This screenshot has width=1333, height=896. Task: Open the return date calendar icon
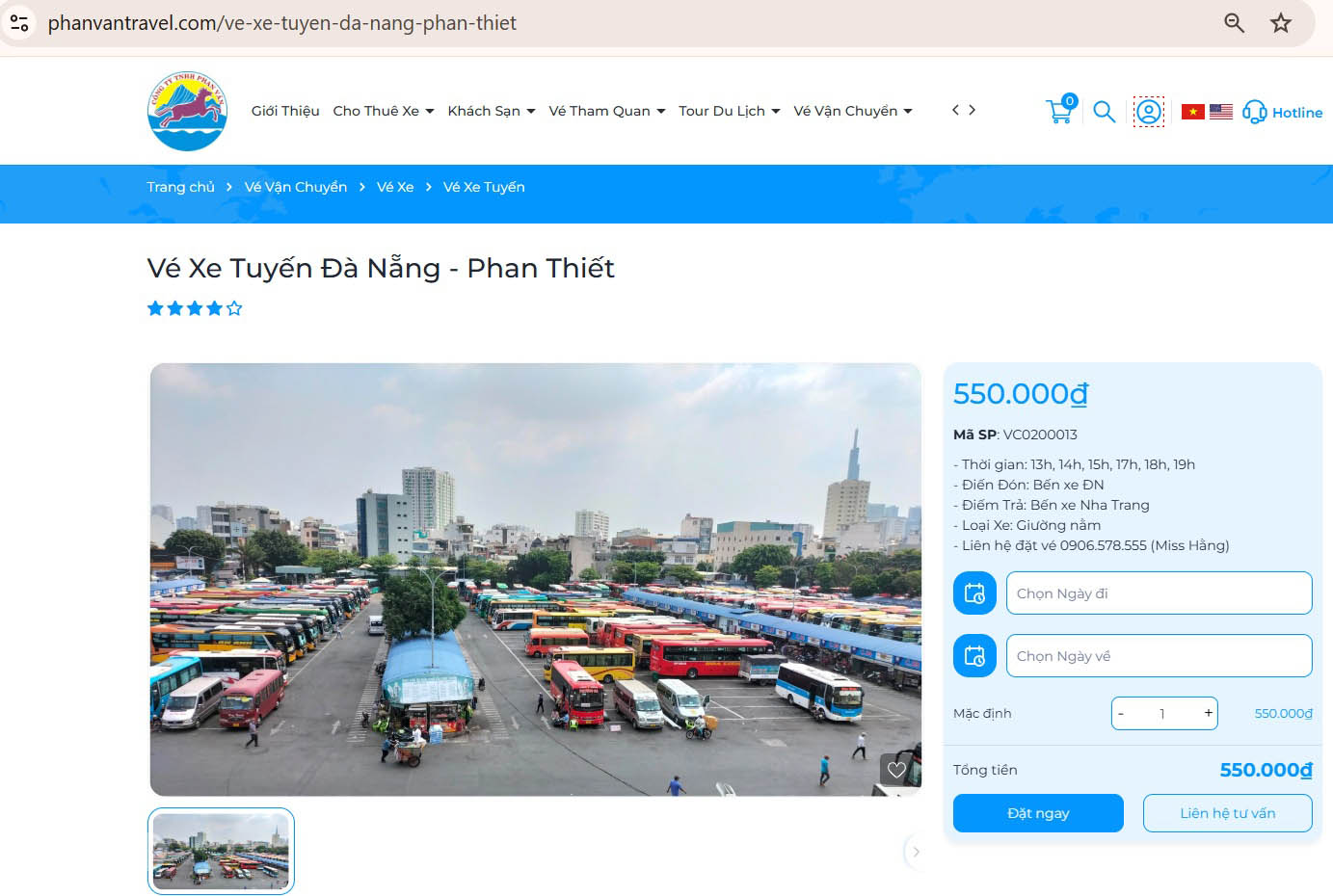click(973, 655)
